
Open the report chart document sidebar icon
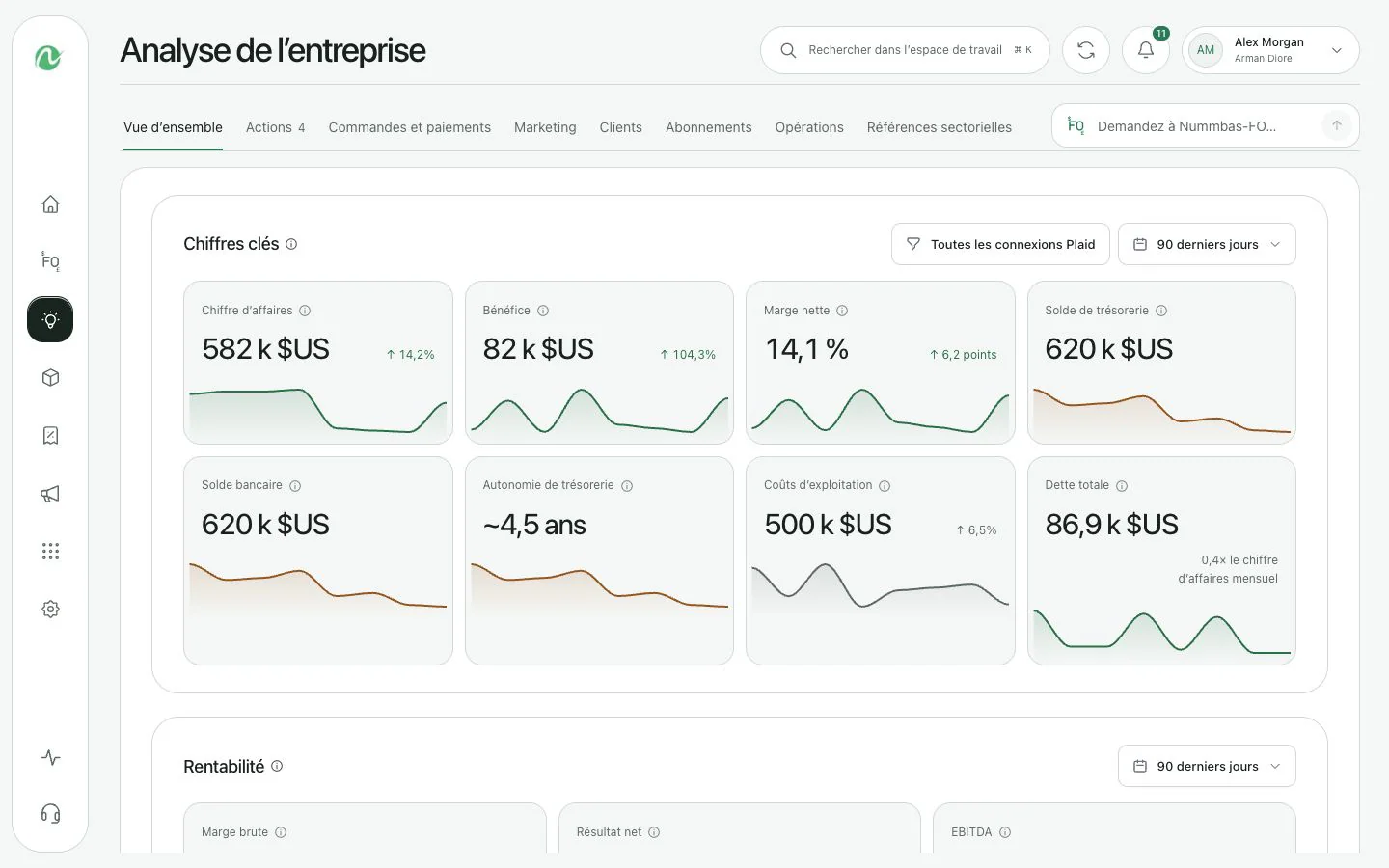(x=50, y=436)
